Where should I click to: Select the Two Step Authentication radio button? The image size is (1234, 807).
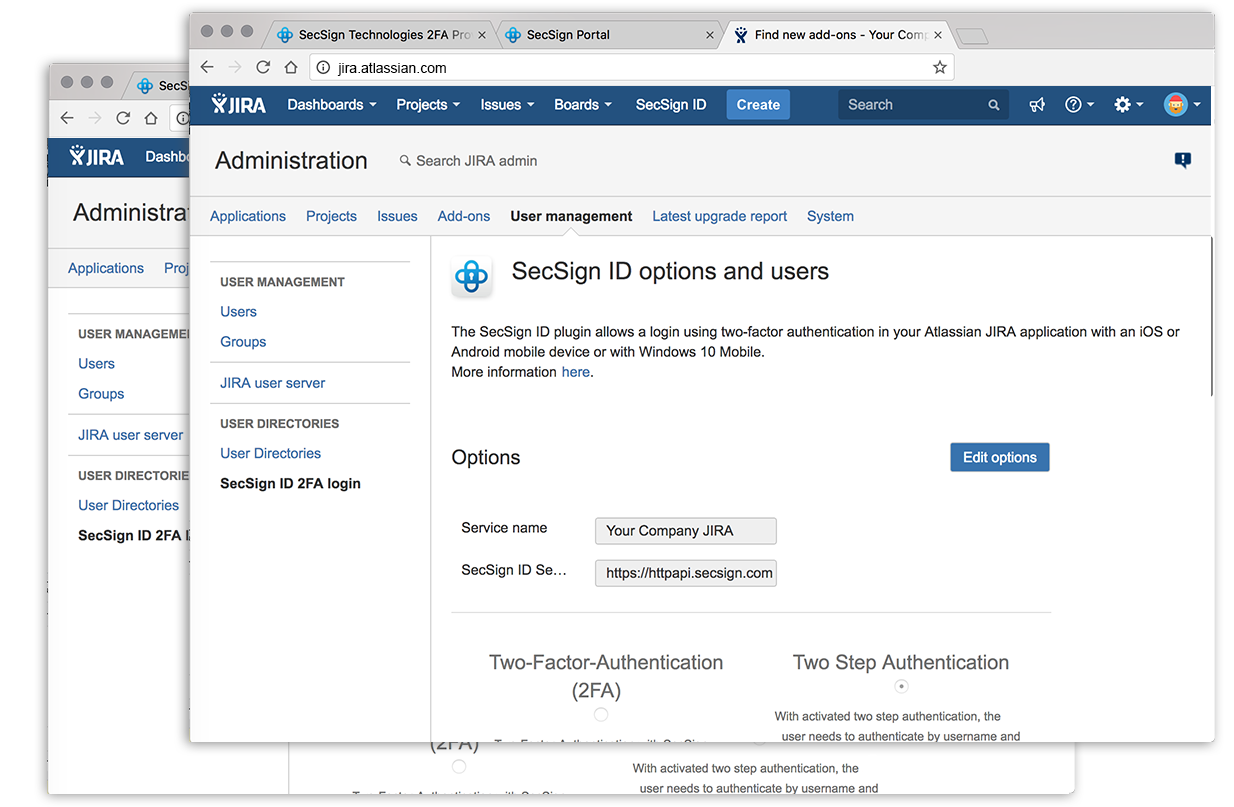click(901, 687)
